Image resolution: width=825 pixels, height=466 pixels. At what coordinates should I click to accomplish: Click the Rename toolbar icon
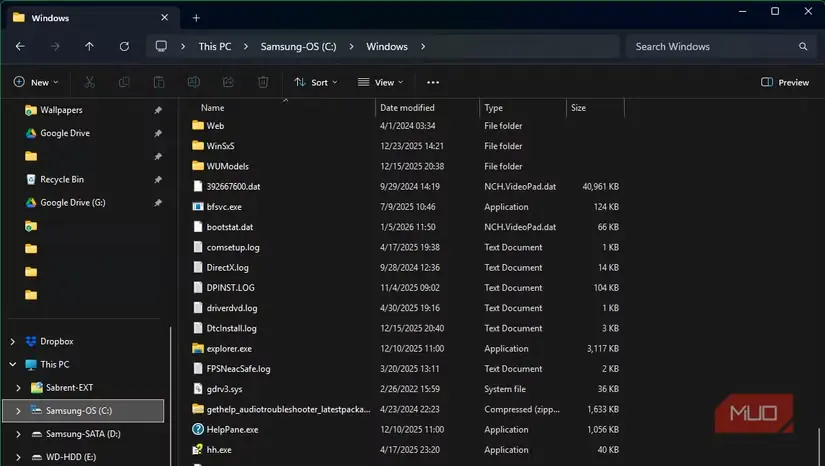[x=194, y=82]
